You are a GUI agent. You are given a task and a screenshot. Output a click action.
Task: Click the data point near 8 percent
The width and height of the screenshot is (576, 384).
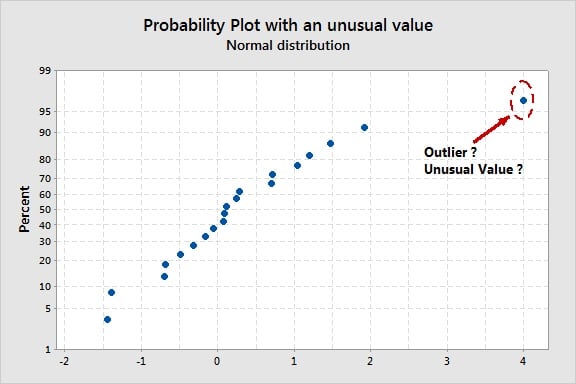(111, 293)
